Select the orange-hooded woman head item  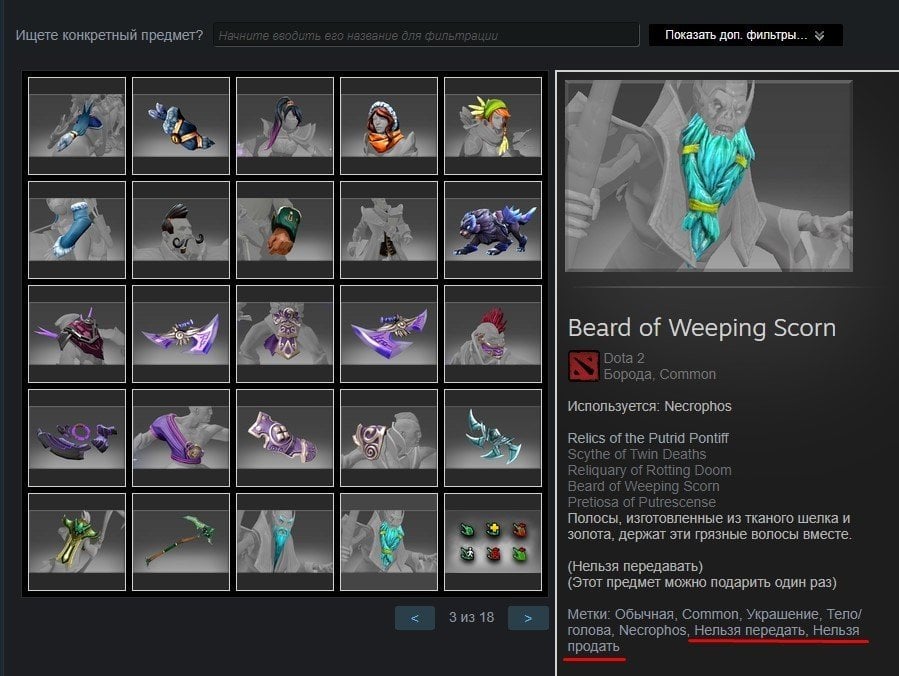point(389,126)
